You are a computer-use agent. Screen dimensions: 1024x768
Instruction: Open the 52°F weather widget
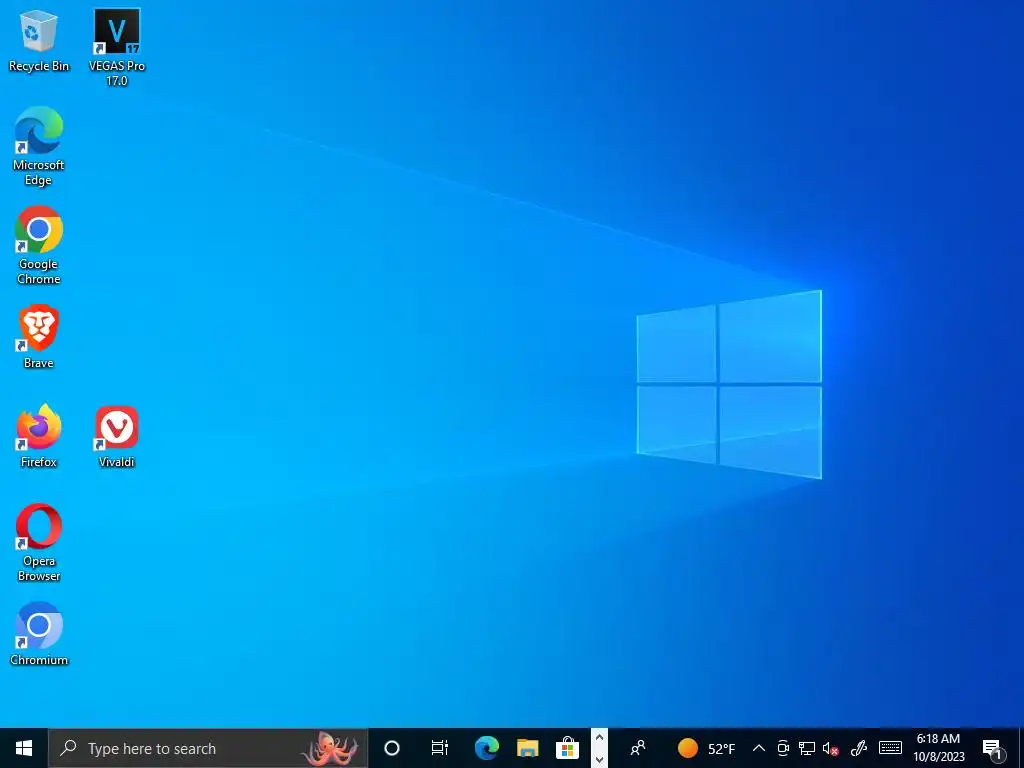706,748
